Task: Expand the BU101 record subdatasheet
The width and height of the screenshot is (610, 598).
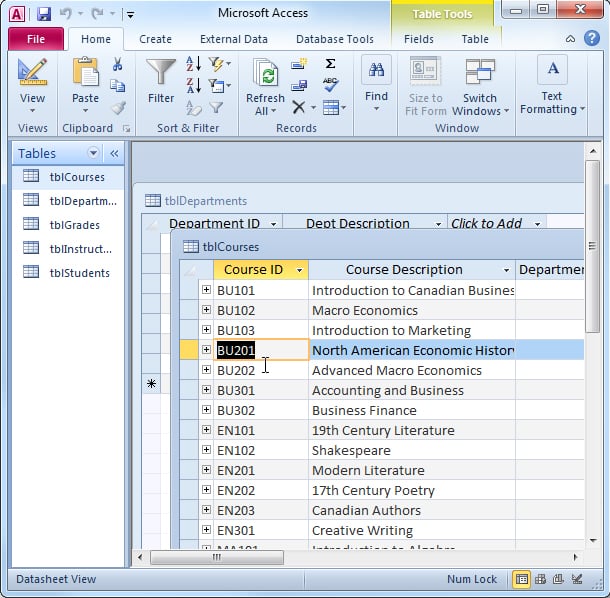Action: pos(207,290)
